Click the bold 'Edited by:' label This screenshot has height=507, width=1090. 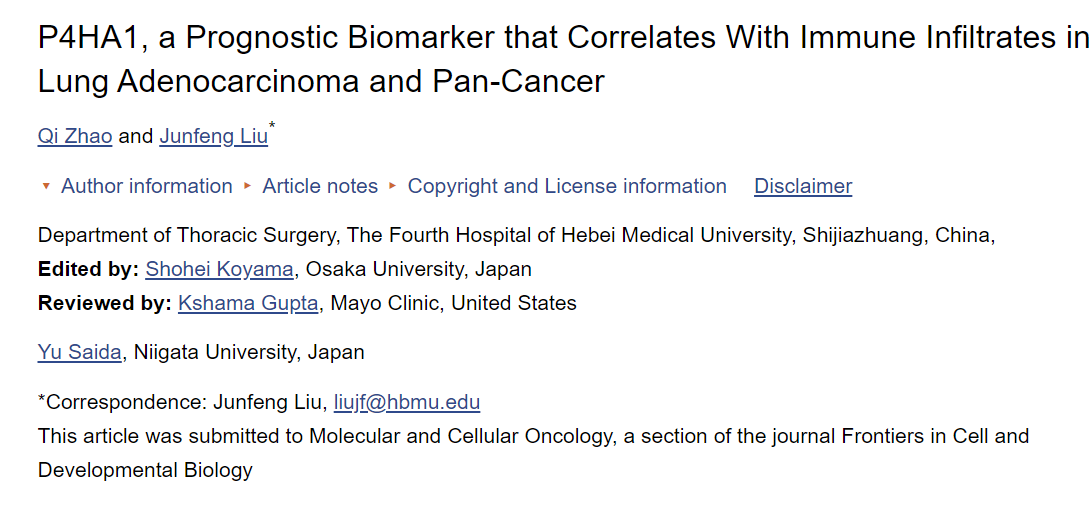click(89, 269)
